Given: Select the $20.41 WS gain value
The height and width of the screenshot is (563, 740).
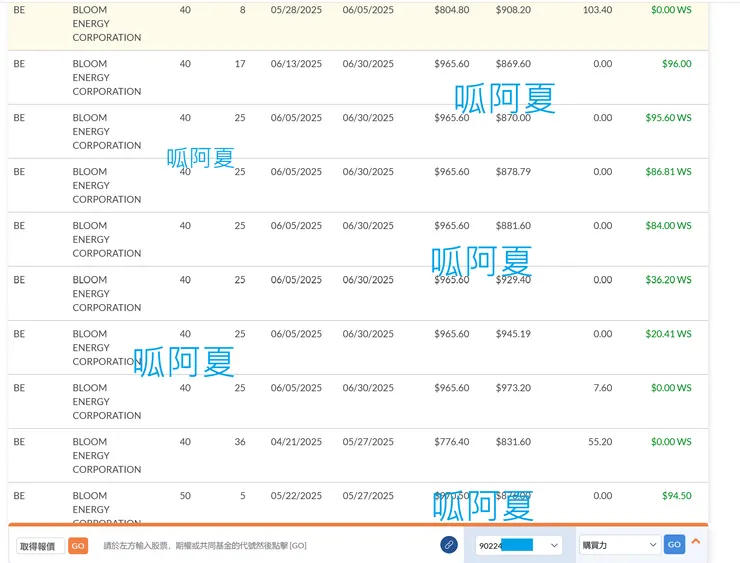Looking at the screenshot, I should coord(668,334).
